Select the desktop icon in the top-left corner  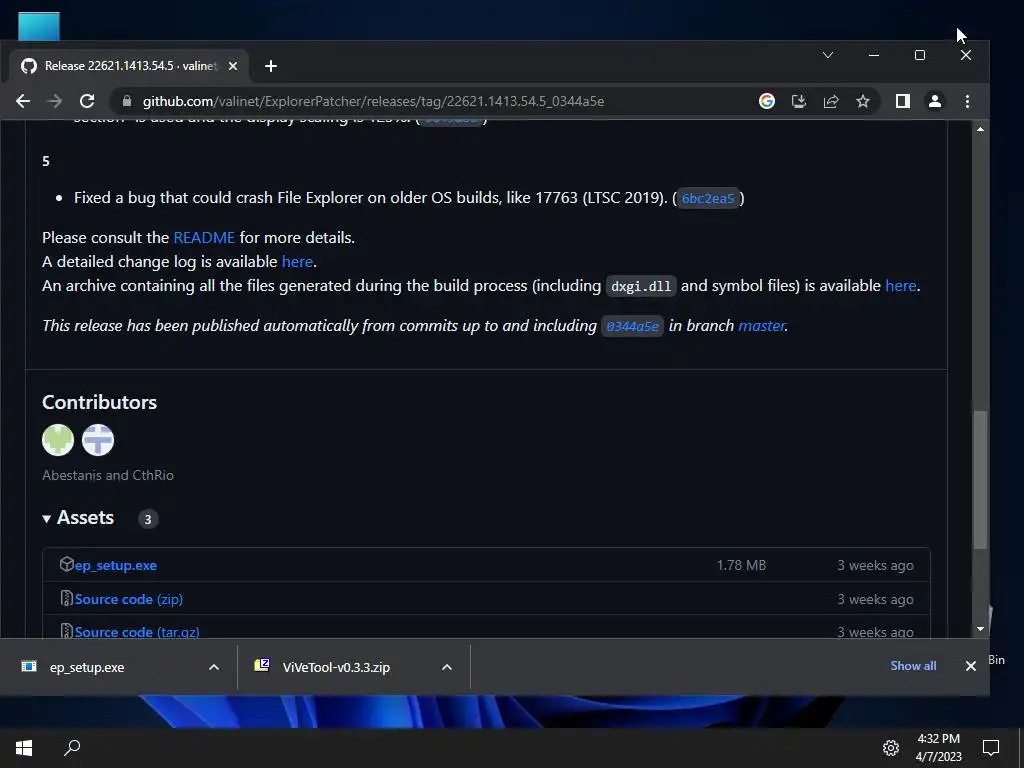[x=39, y=26]
